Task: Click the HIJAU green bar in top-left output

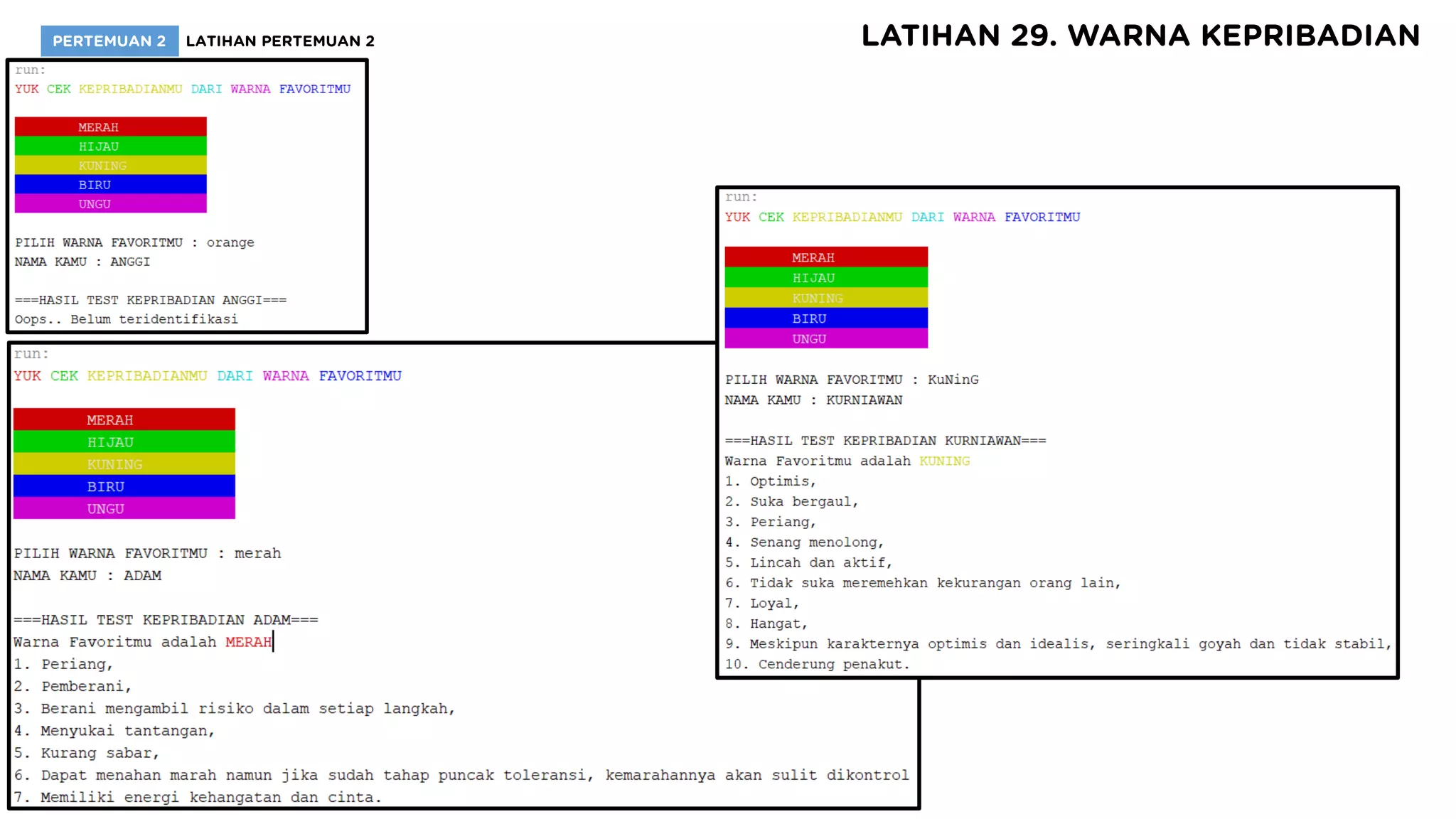Action: tap(110, 146)
